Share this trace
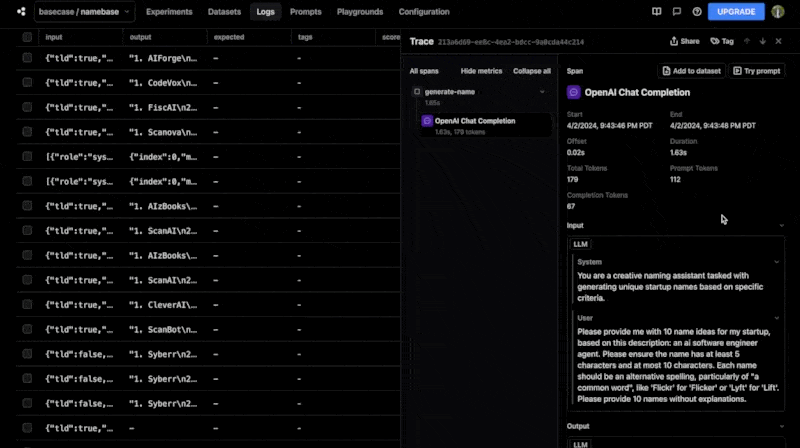This screenshot has height=448, width=800. click(685, 41)
